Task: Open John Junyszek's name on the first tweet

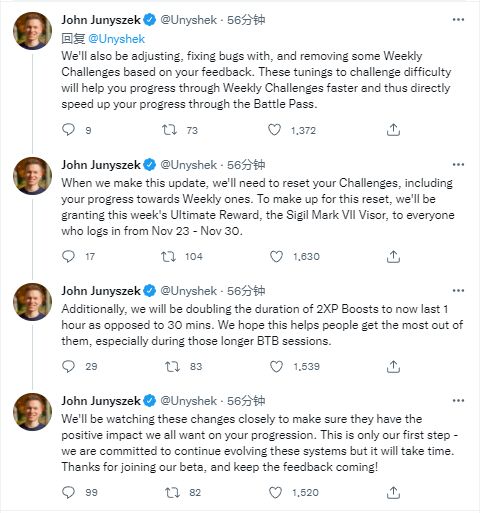Action: 101,20
